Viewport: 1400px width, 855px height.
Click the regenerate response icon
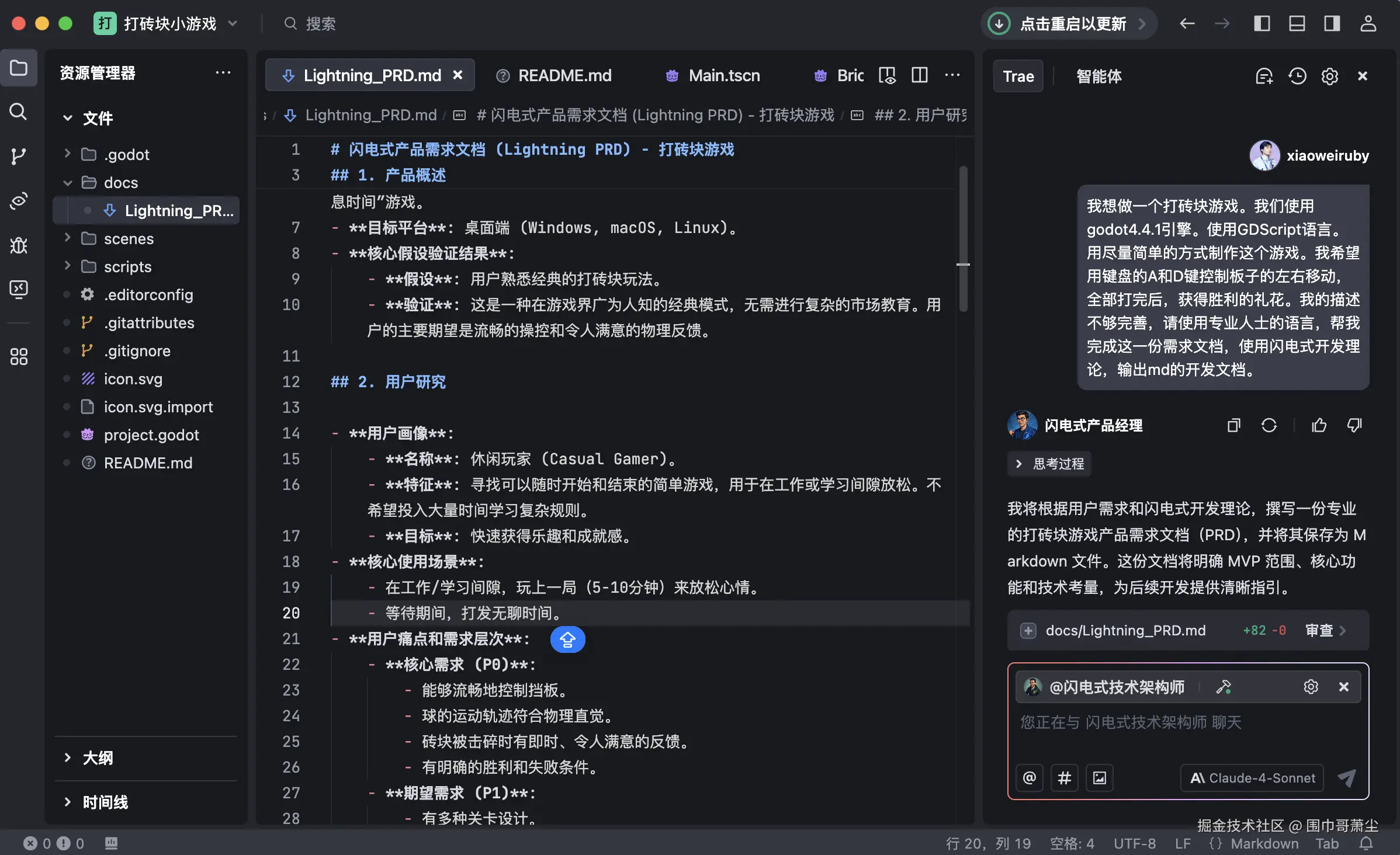coord(1269,425)
